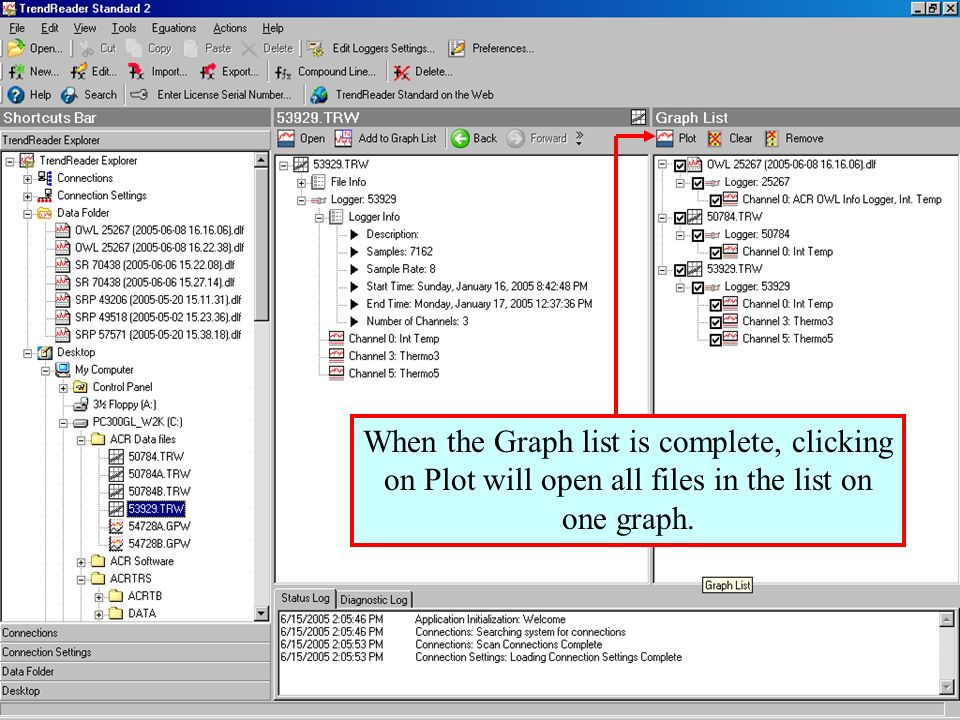Collapse the Logger Info node
Screen dimensions: 960x720
tap(319, 217)
